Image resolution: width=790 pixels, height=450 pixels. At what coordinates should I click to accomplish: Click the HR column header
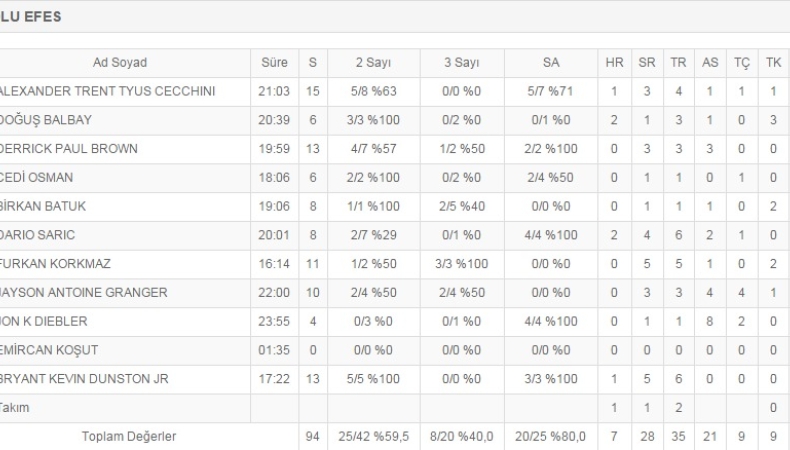point(614,63)
